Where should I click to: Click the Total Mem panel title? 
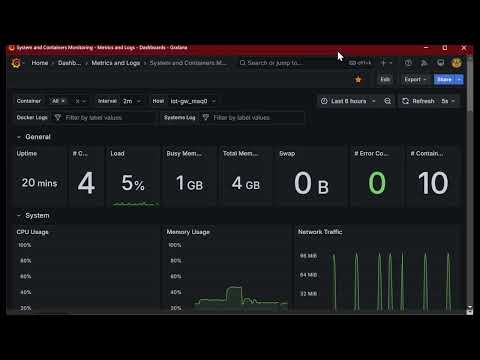pos(240,153)
